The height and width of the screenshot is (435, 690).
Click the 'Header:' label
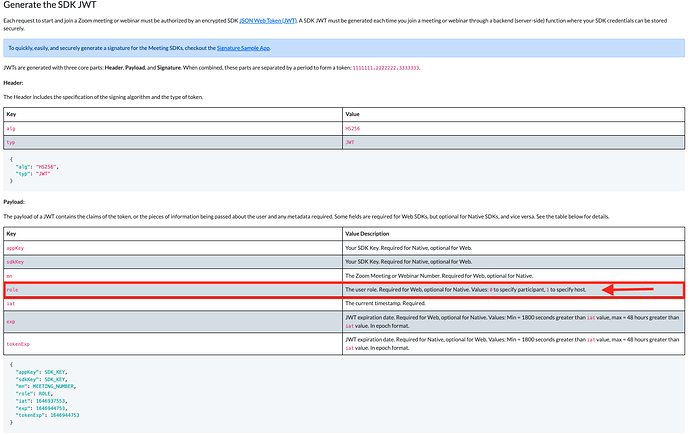pyautogui.click(x=13, y=83)
